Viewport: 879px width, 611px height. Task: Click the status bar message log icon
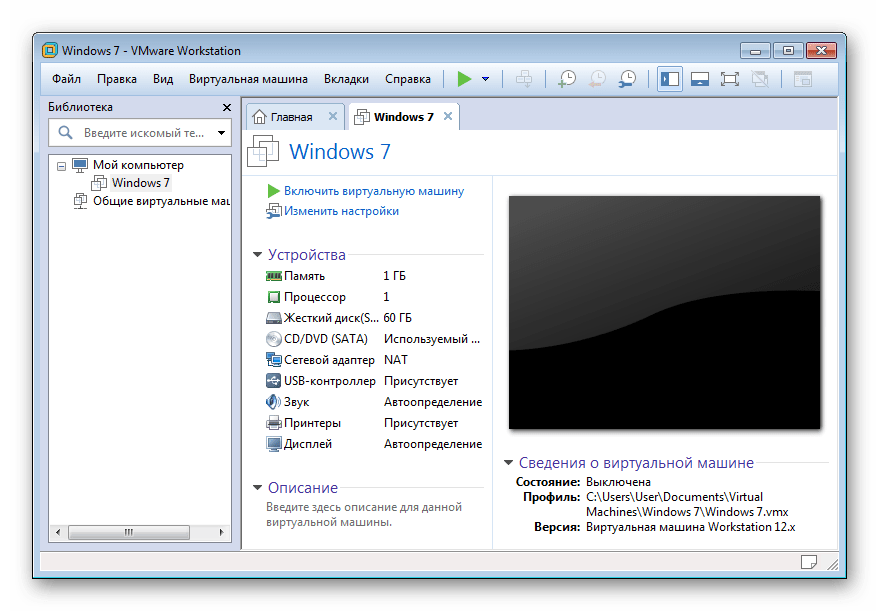[809, 562]
